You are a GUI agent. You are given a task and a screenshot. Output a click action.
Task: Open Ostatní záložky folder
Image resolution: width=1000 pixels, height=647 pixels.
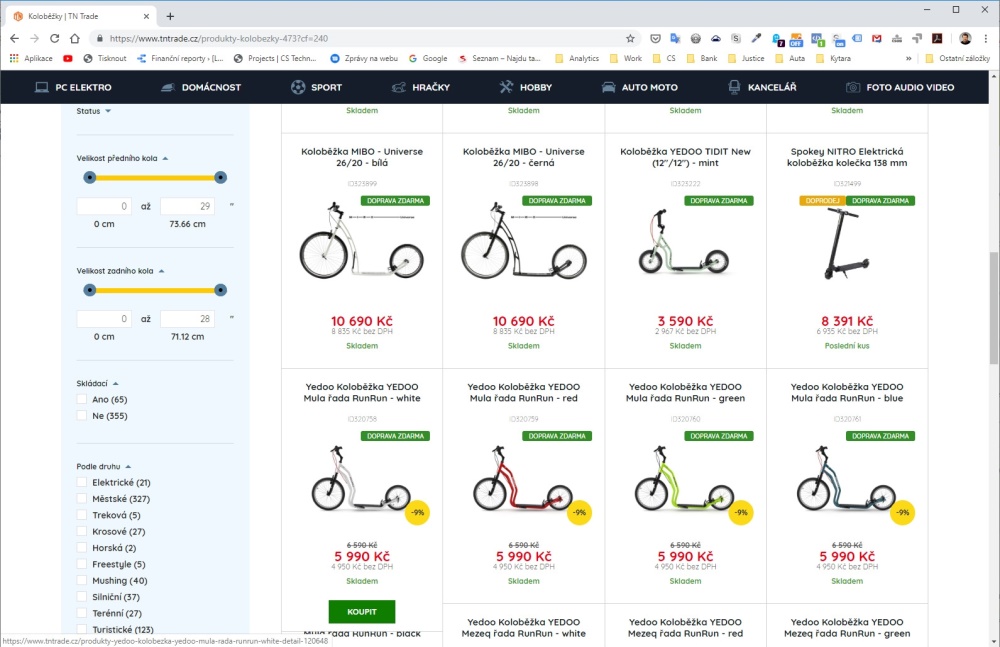957,58
